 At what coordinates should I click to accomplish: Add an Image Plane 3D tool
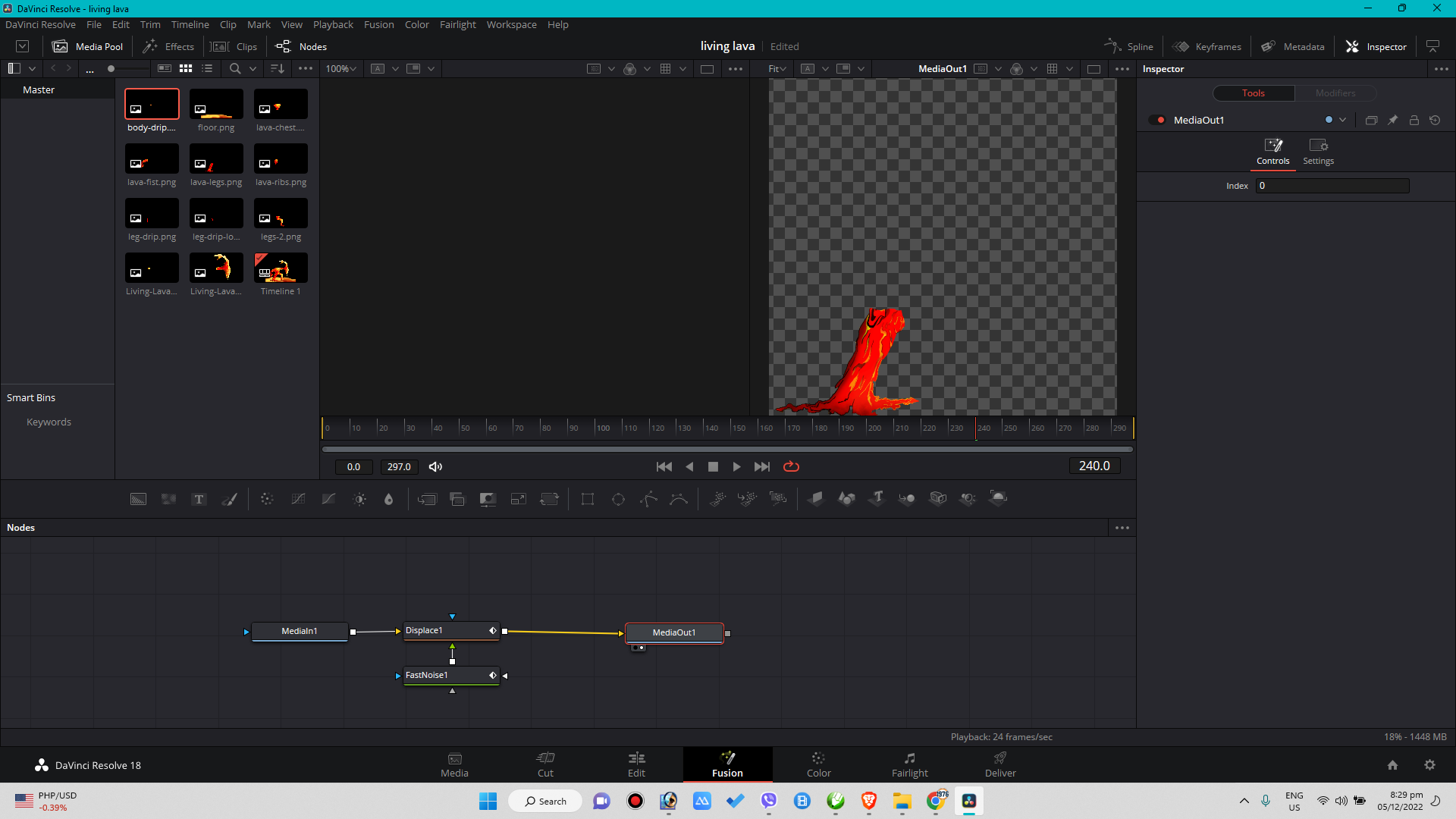coord(816,498)
